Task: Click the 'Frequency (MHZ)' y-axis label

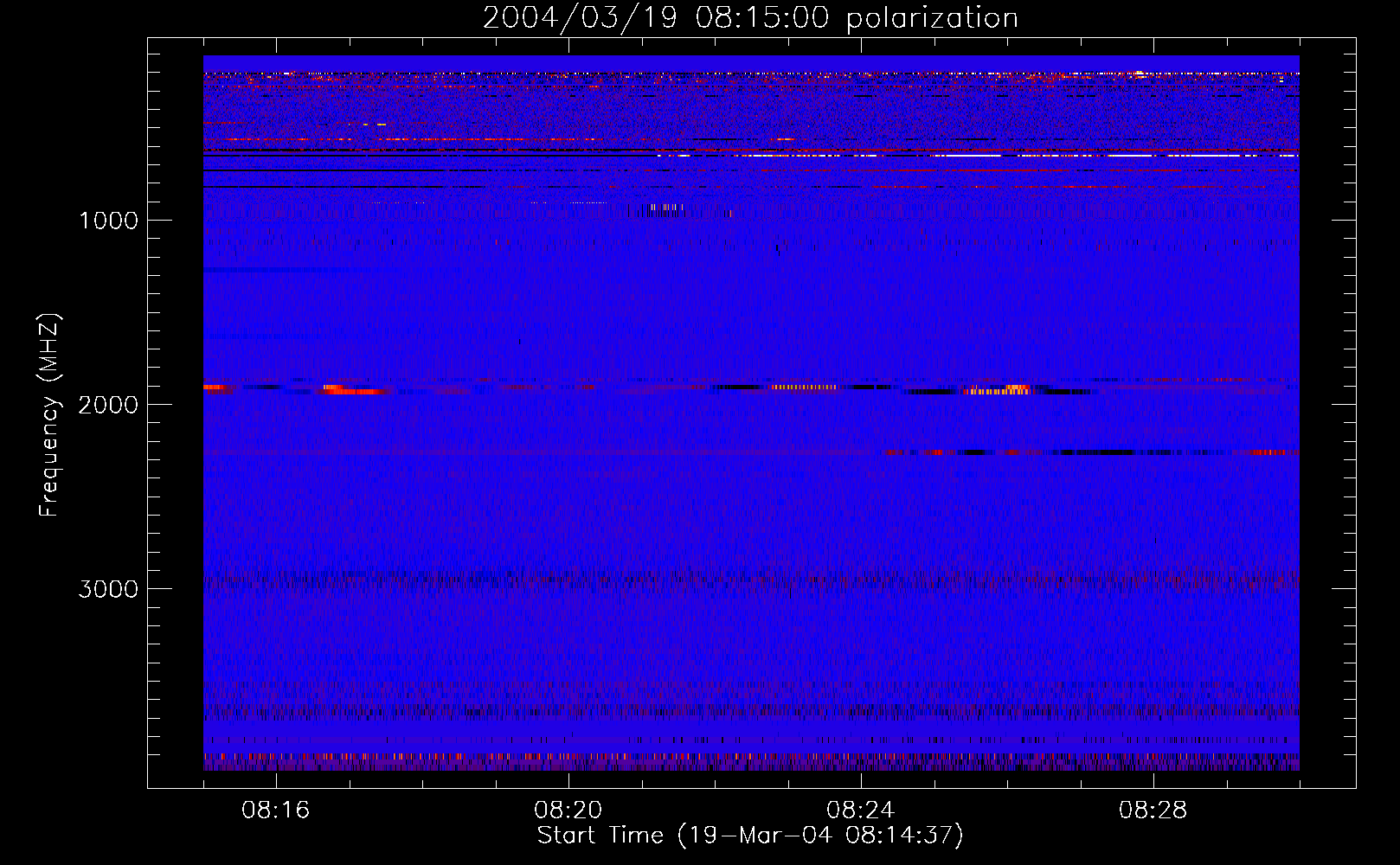Action: [50, 415]
